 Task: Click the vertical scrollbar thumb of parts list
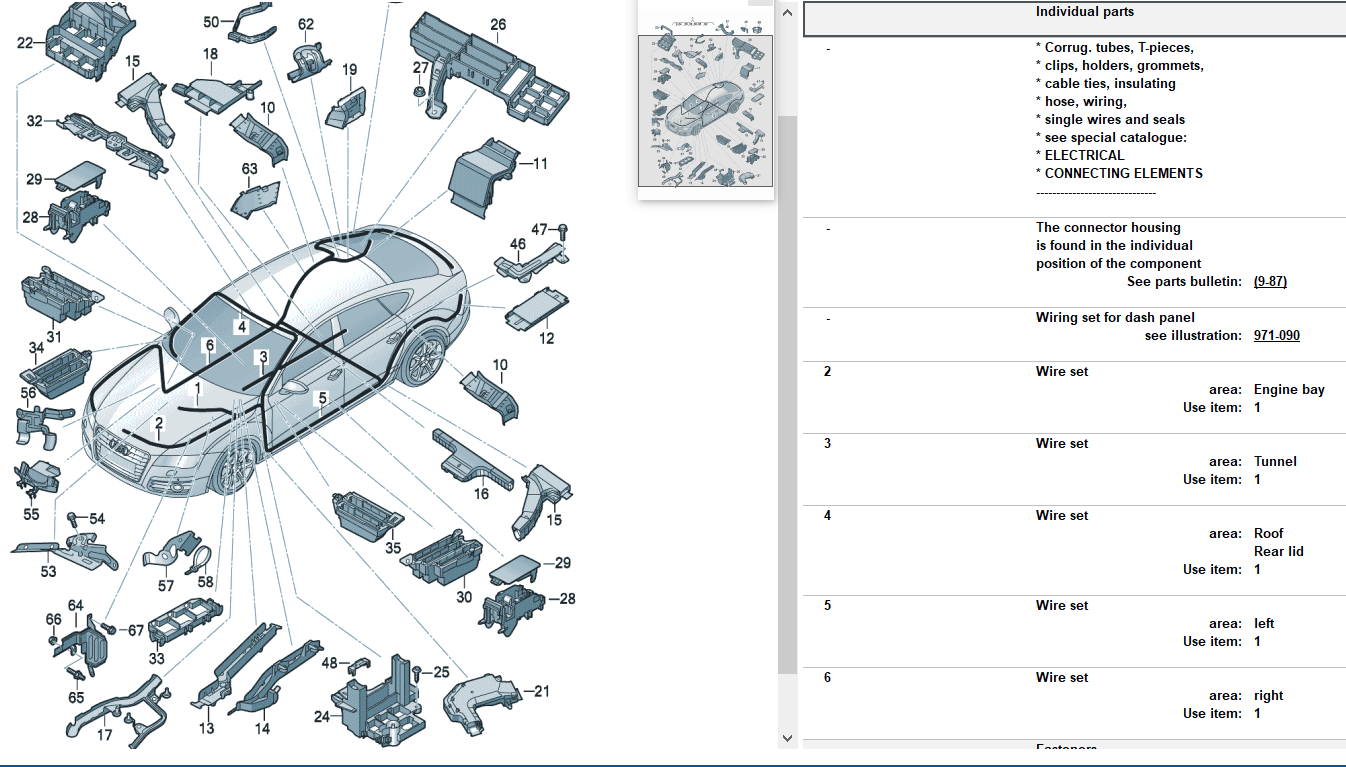787,395
